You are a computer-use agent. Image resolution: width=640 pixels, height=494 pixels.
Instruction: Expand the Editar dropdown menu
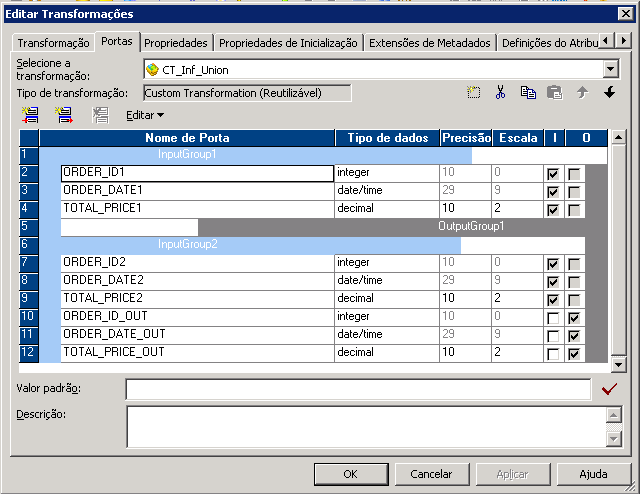[145, 115]
